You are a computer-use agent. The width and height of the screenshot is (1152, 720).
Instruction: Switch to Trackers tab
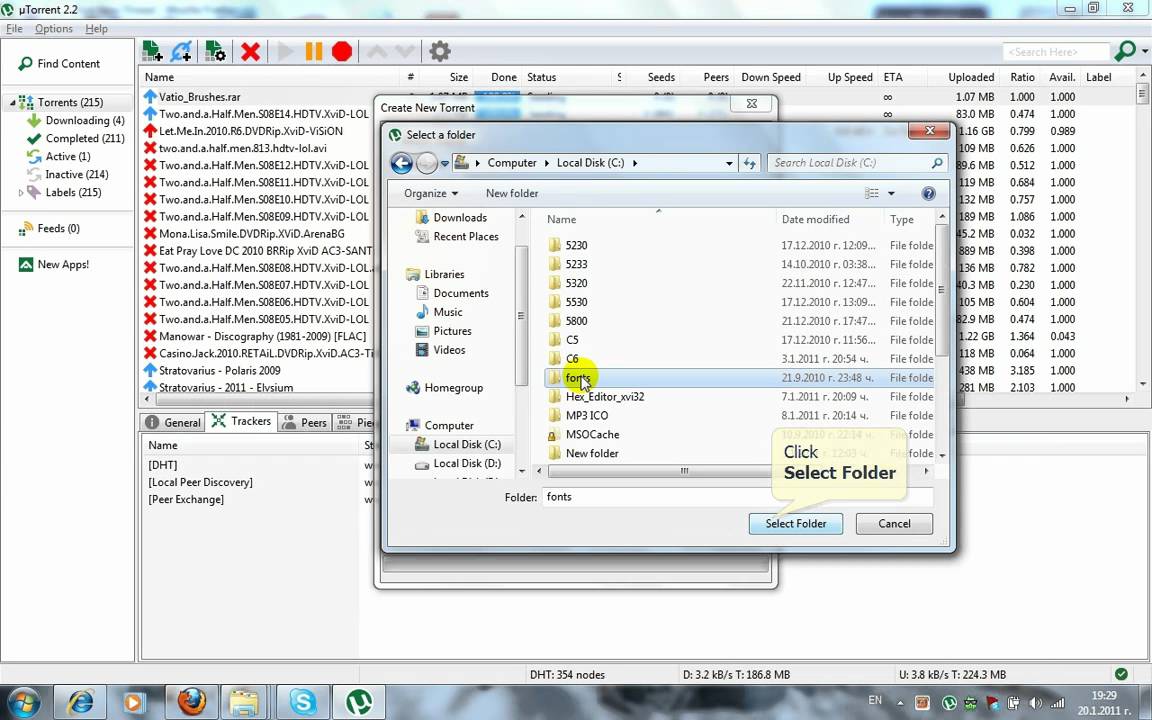[241, 422]
